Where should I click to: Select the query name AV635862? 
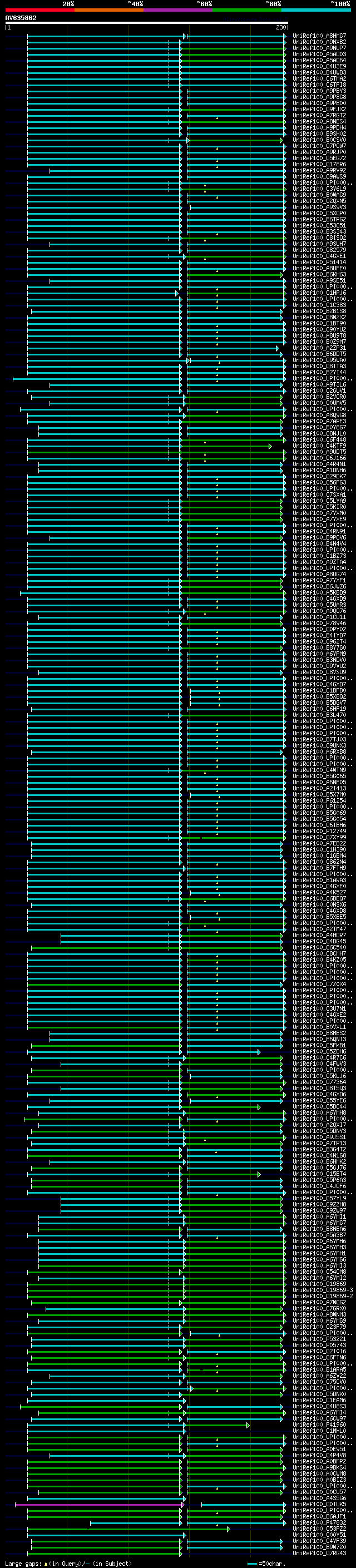point(21,18)
